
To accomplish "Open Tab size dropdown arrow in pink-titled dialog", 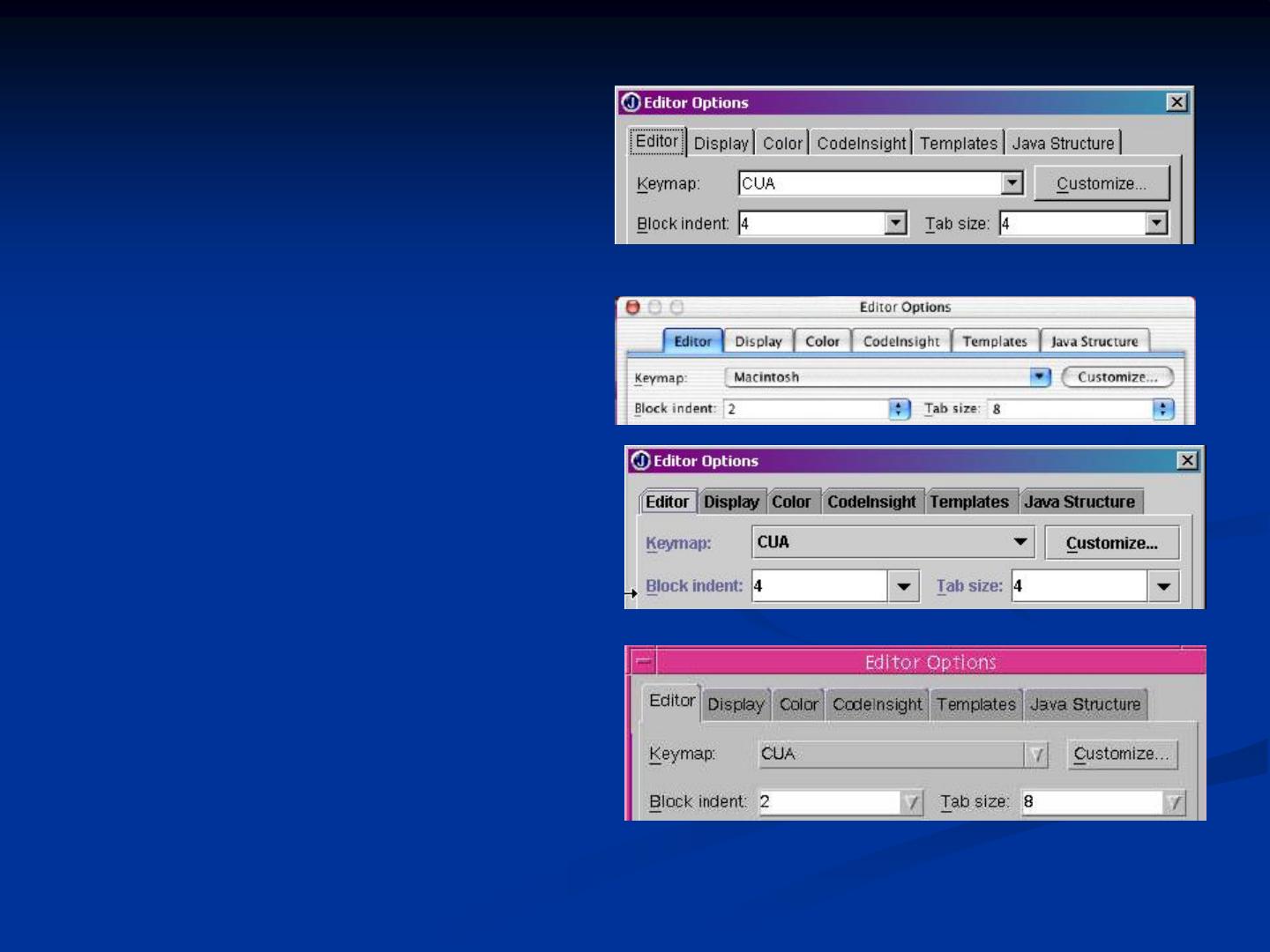I will coord(1174,802).
